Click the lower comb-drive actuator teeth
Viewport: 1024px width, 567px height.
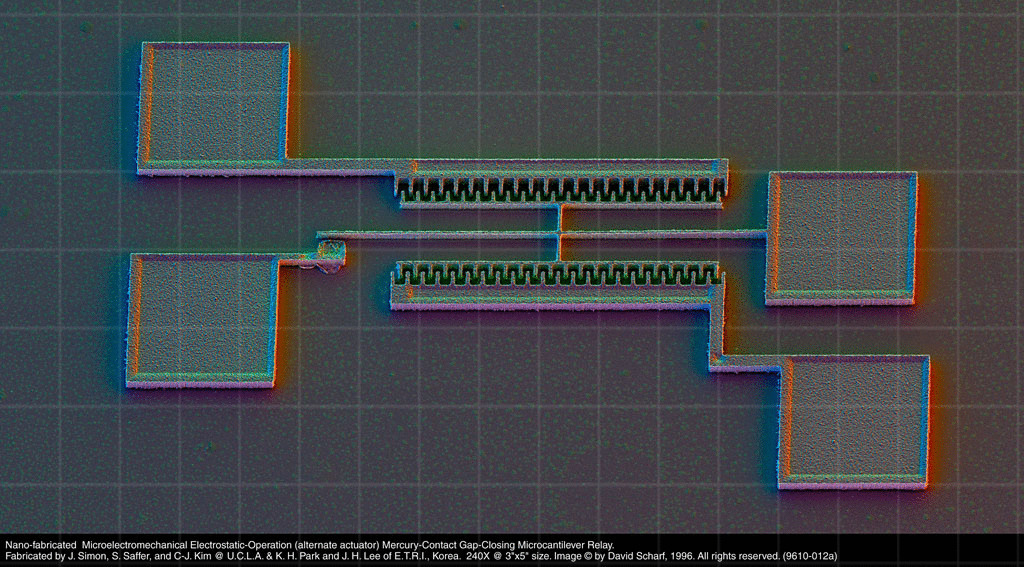(x=558, y=274)
